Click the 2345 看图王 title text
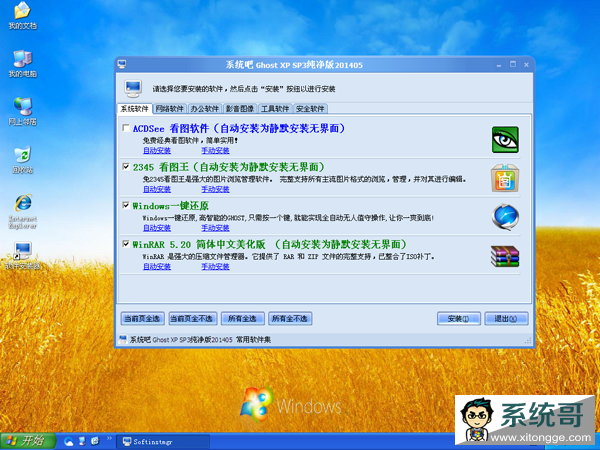Screen dimensions: 600x450 point(228,167)
